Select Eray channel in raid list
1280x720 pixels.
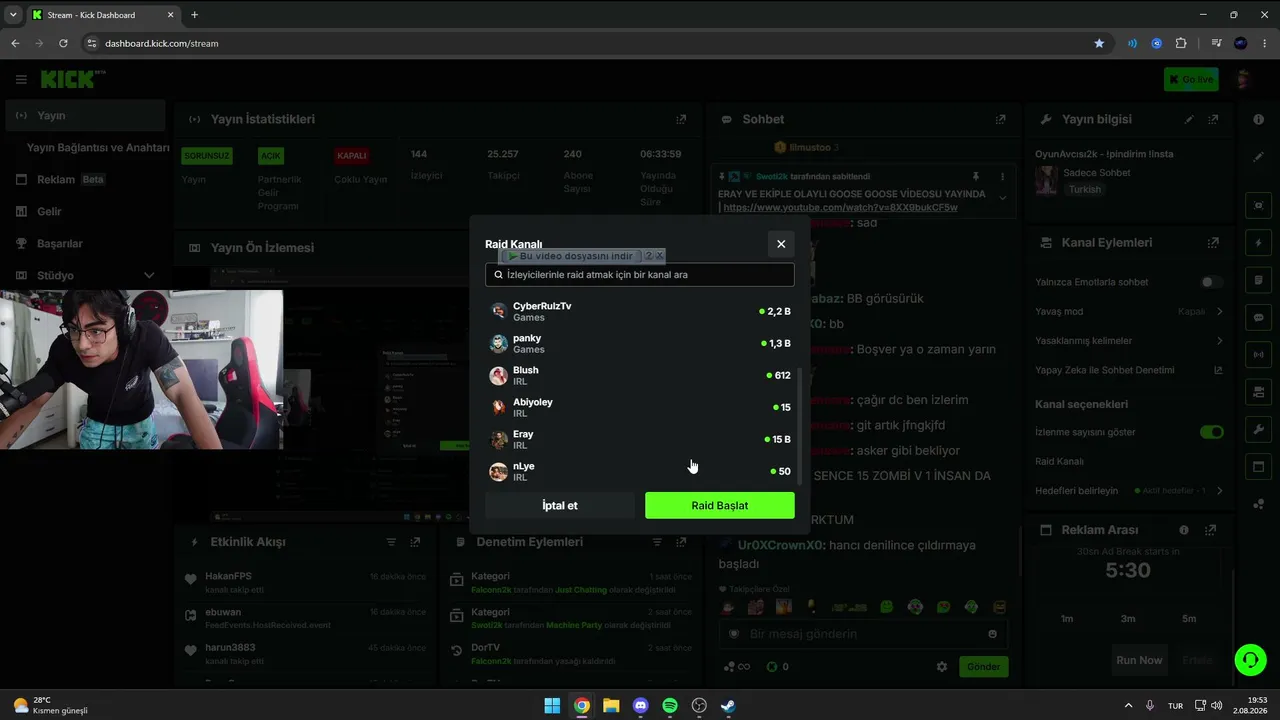(640, 439)
